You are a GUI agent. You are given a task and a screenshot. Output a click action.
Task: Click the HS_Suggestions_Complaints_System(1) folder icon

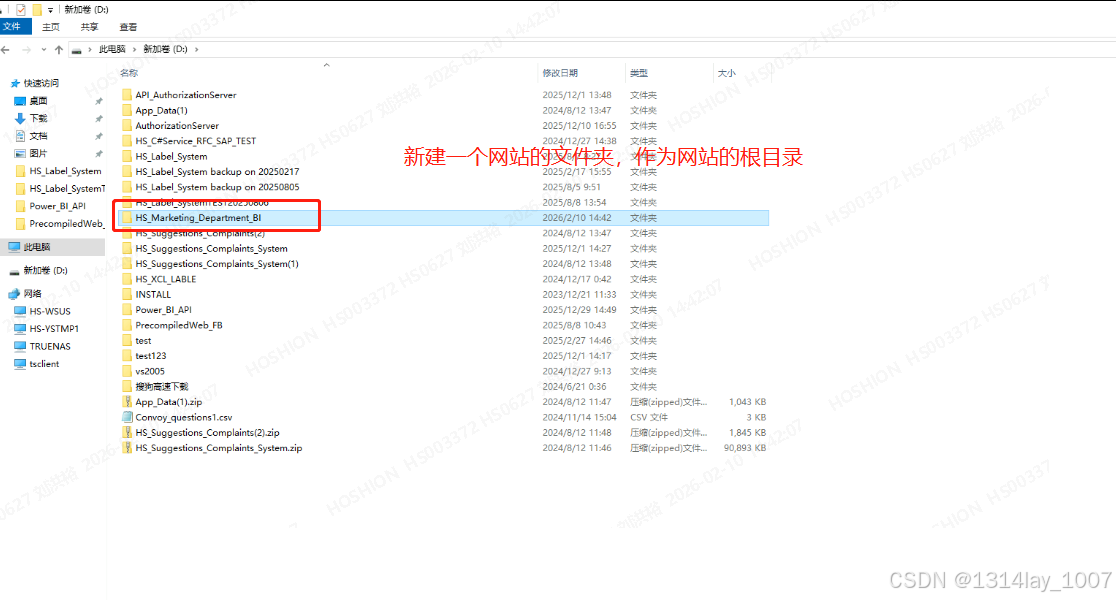point(127,263)
